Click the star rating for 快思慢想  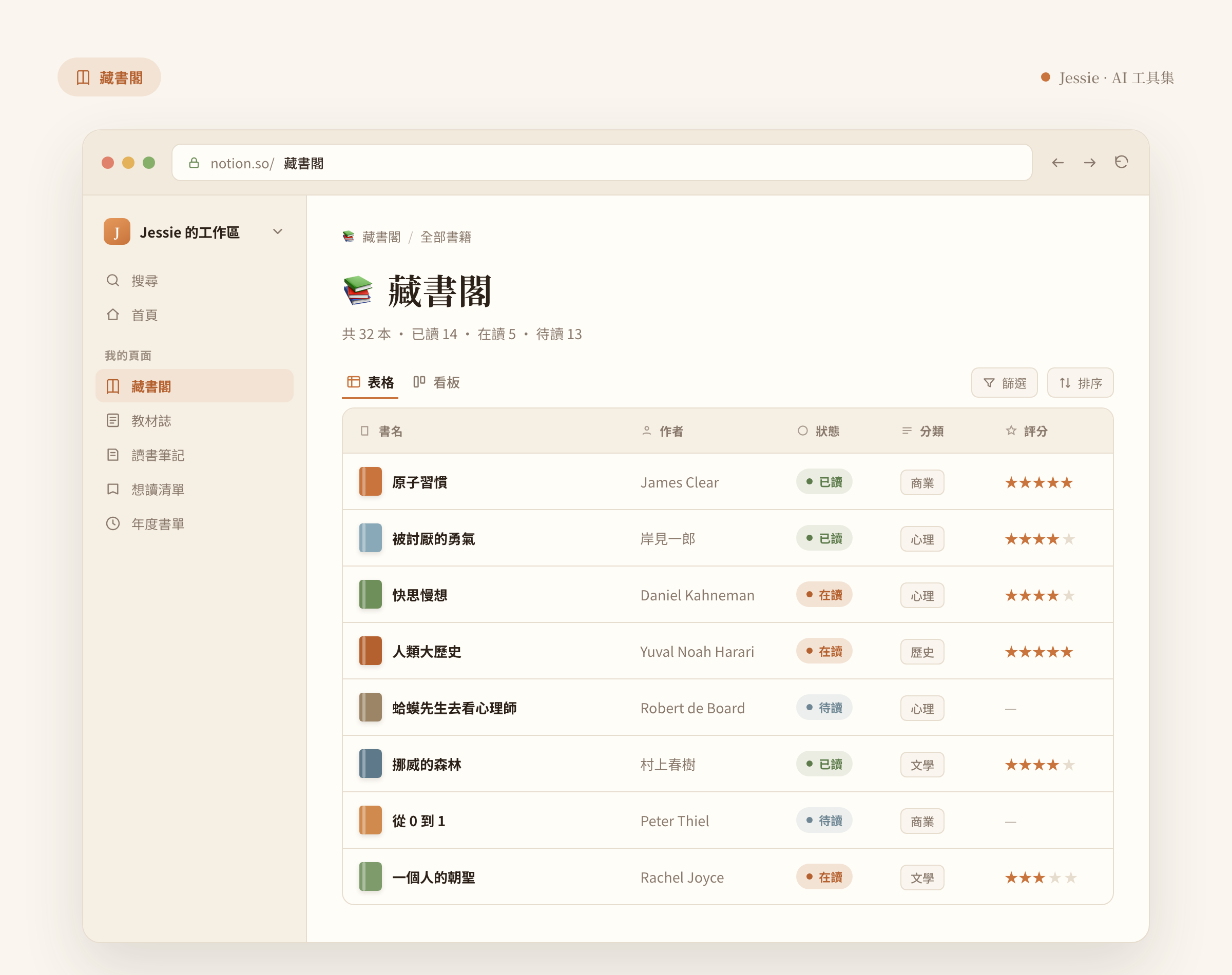click(1040, 595)
